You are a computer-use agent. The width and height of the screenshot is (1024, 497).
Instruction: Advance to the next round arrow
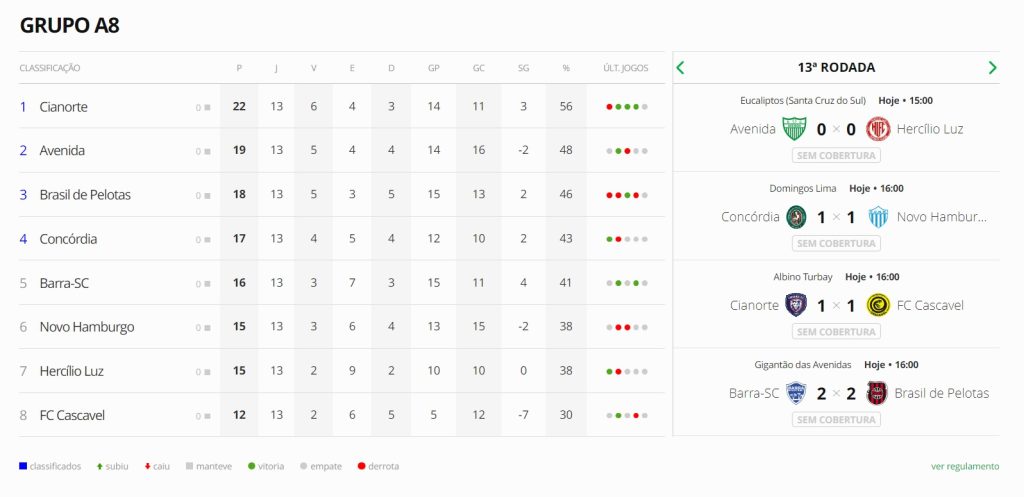[x=992, y=68]
